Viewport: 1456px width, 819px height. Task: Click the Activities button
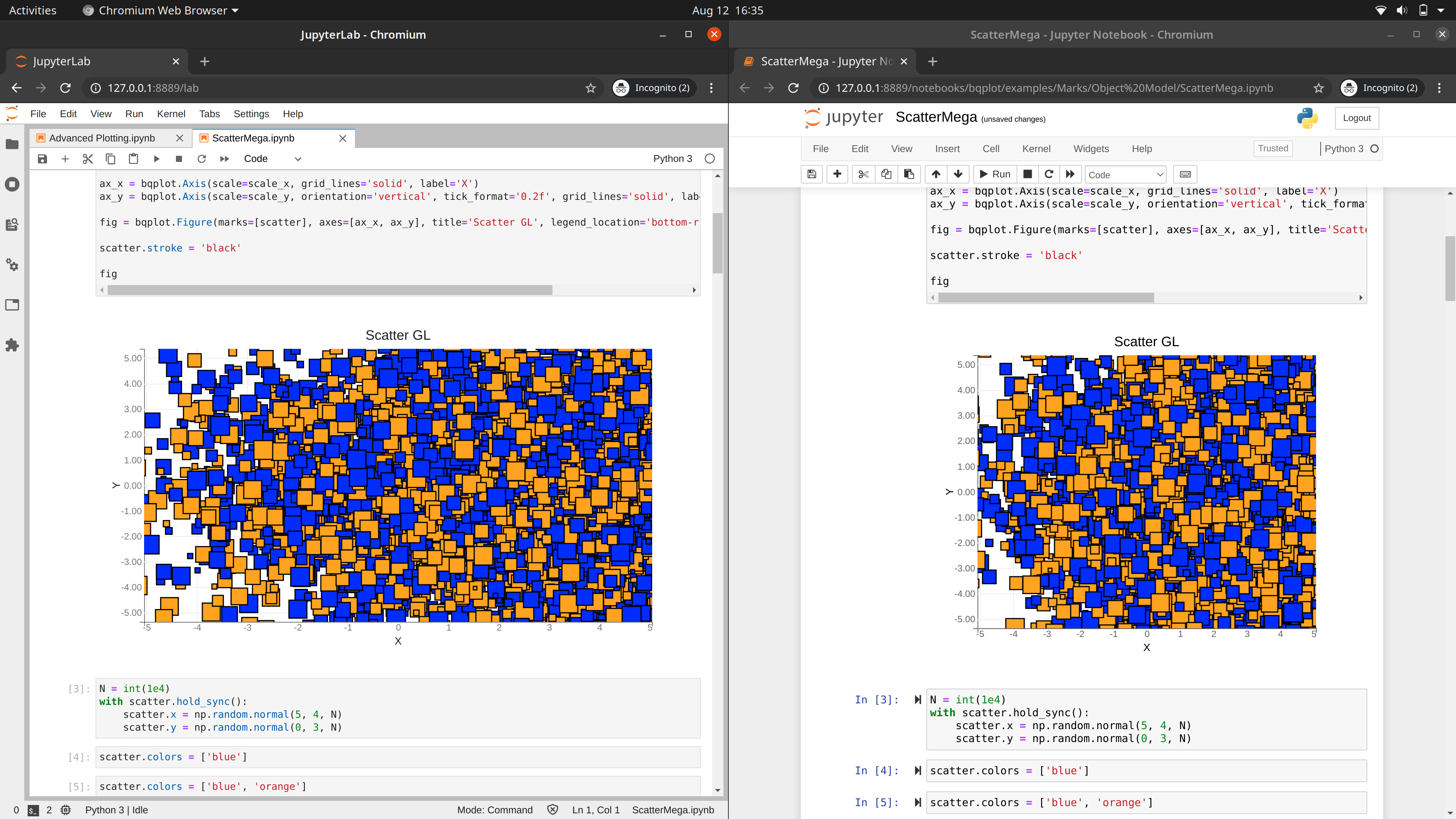point(33,10)
